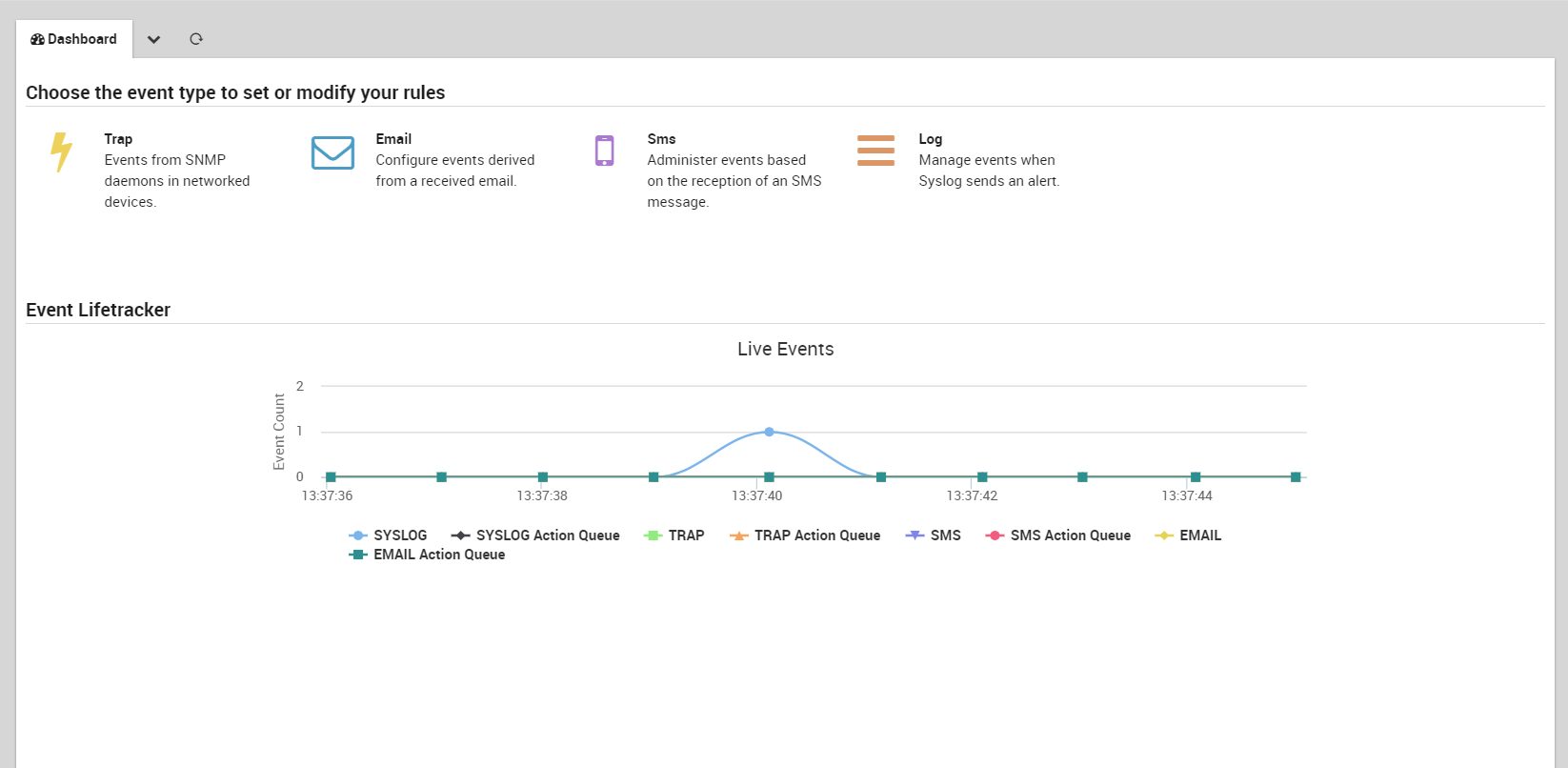The image size is (1568, 768).
Task: Open the Dashboard tab
Action: [x=74, y=39]
